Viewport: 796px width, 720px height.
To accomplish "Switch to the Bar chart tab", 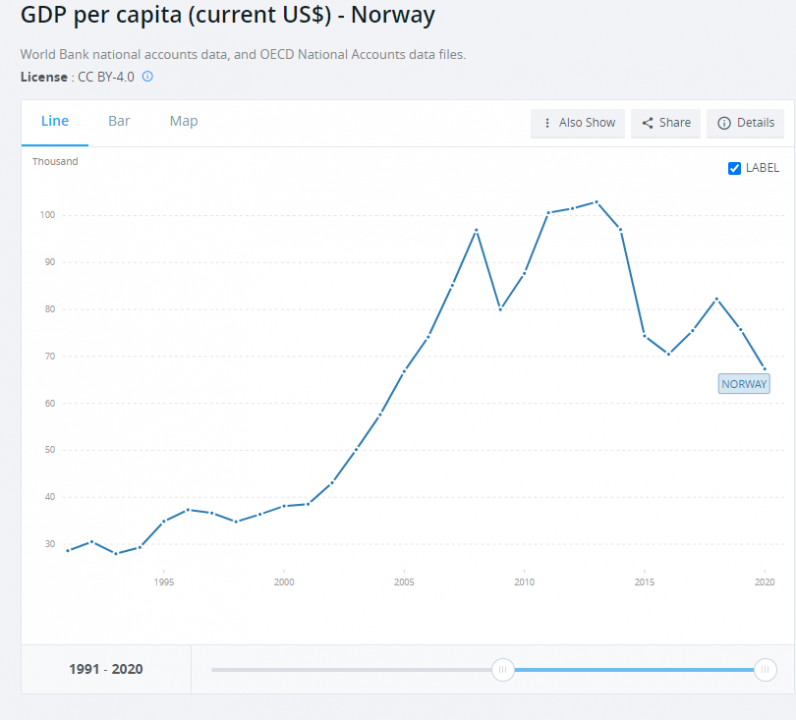I will tap(119, 121).
